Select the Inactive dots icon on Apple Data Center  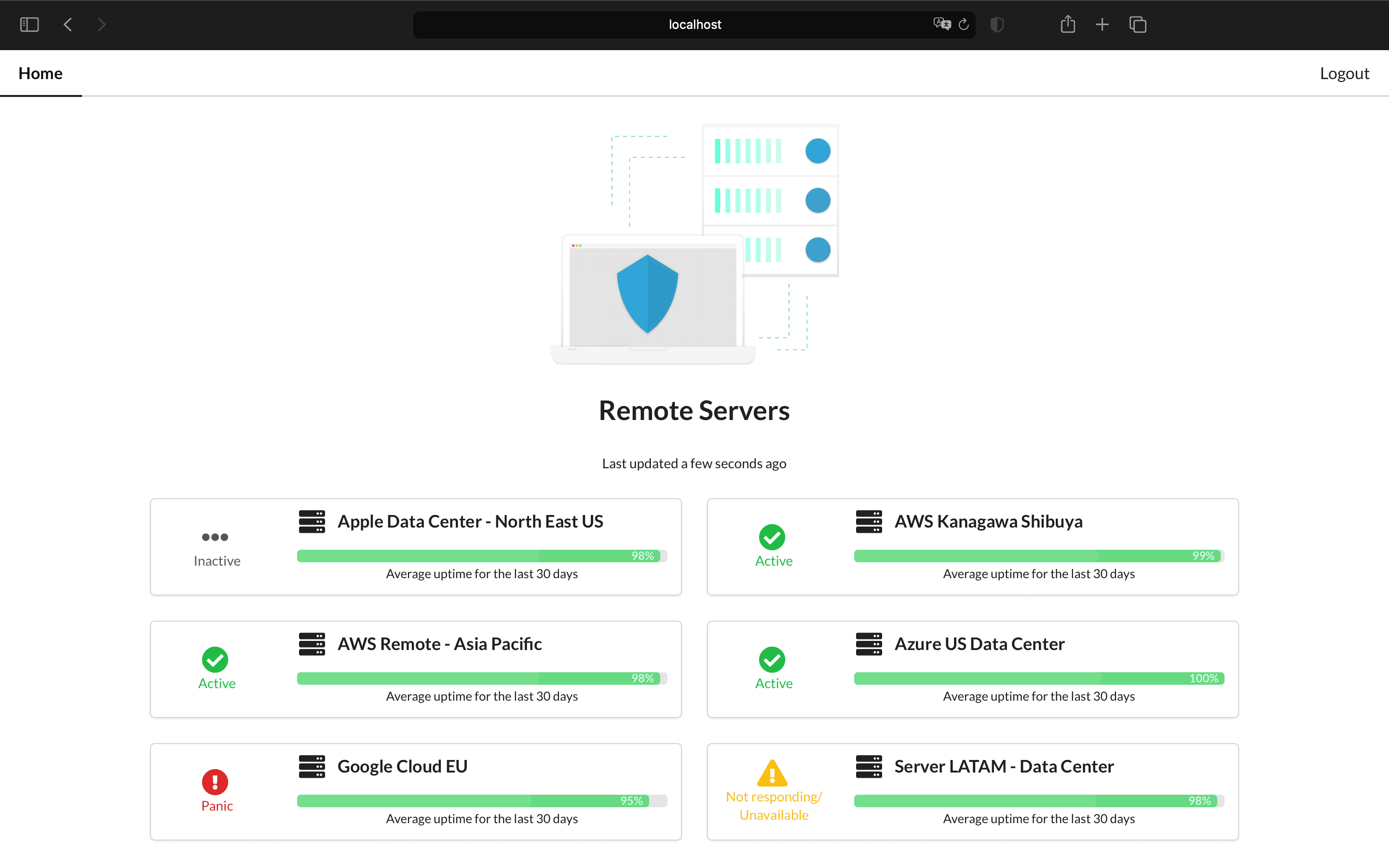(x=215, y=537)
